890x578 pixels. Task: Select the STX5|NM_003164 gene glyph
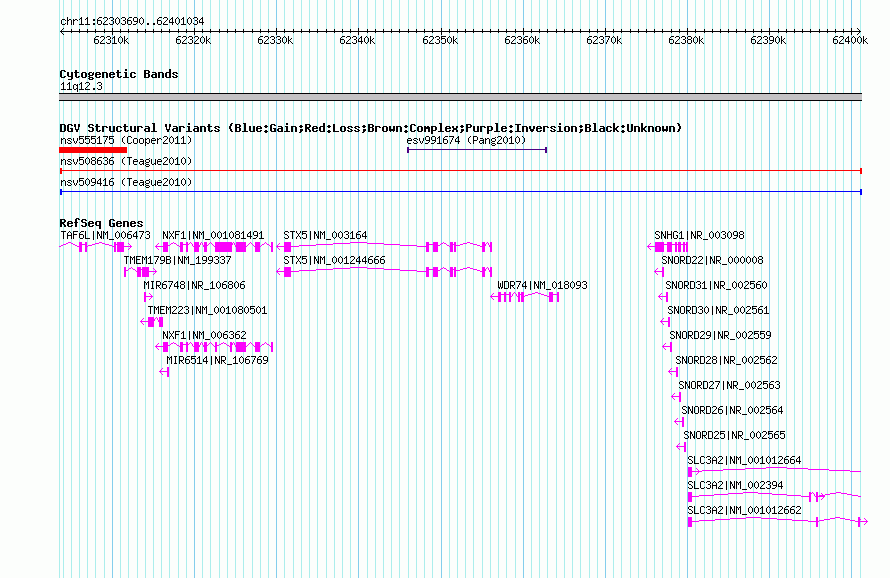coord(384,246)
